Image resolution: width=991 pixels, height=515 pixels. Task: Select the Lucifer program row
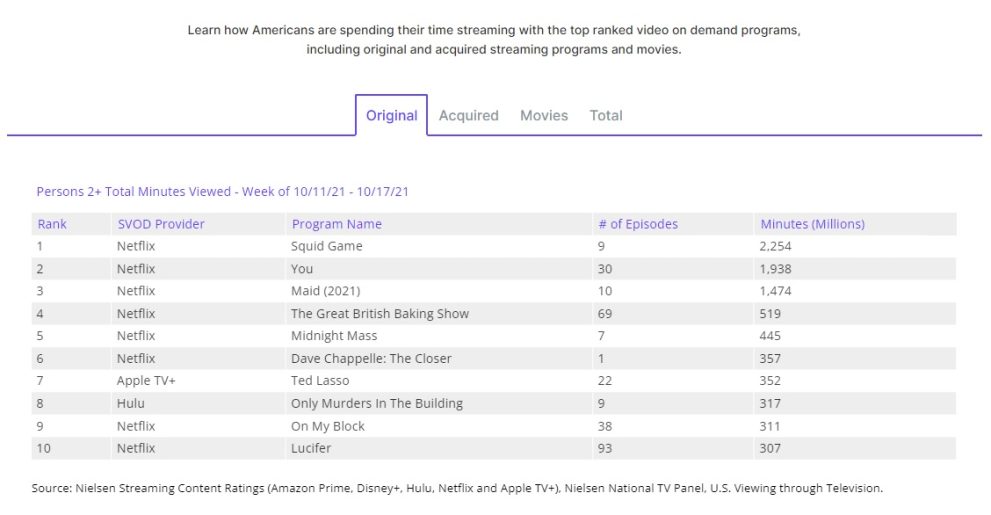[x=310, y=448]
